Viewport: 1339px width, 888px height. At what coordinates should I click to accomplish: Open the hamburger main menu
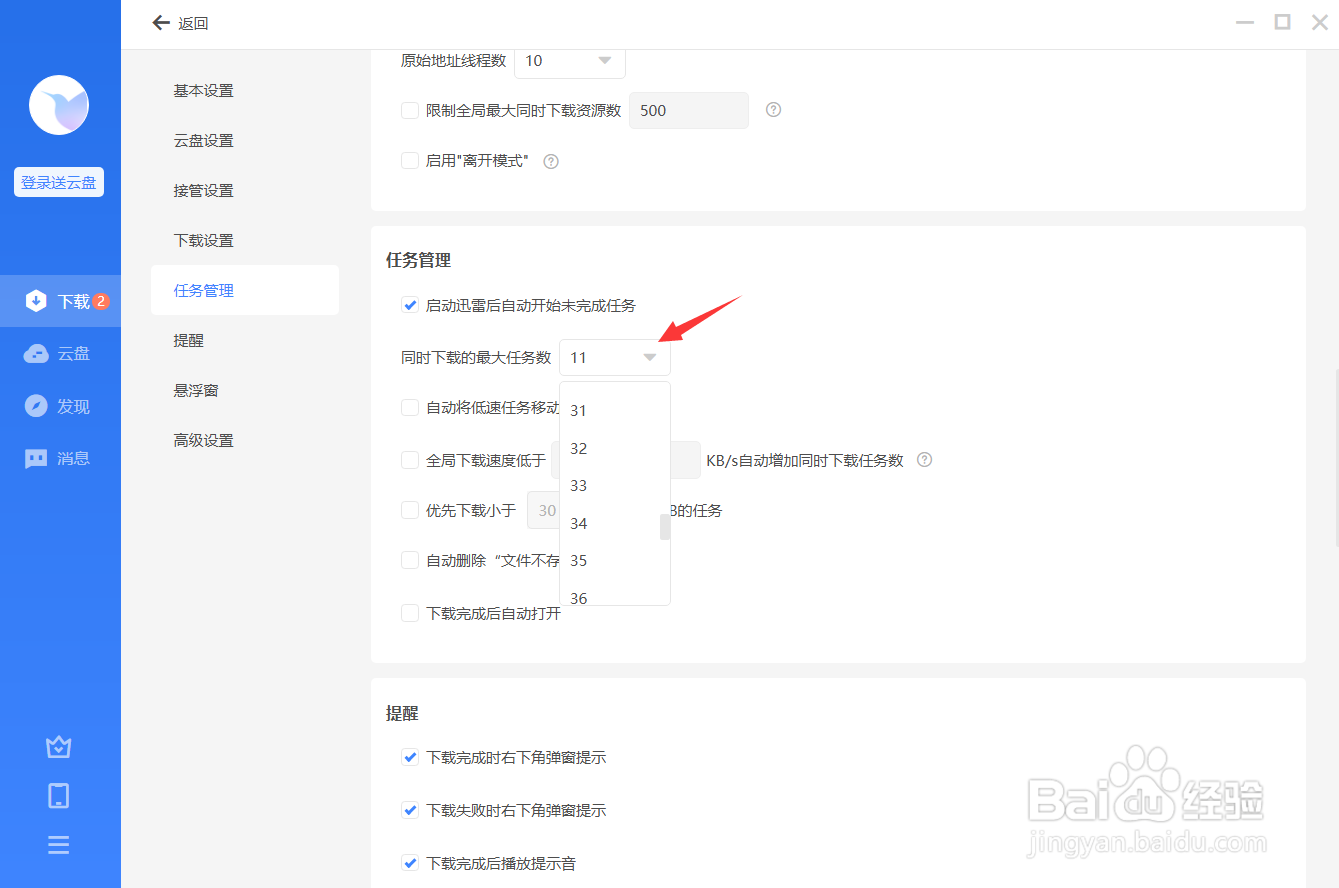click(59, 845)
